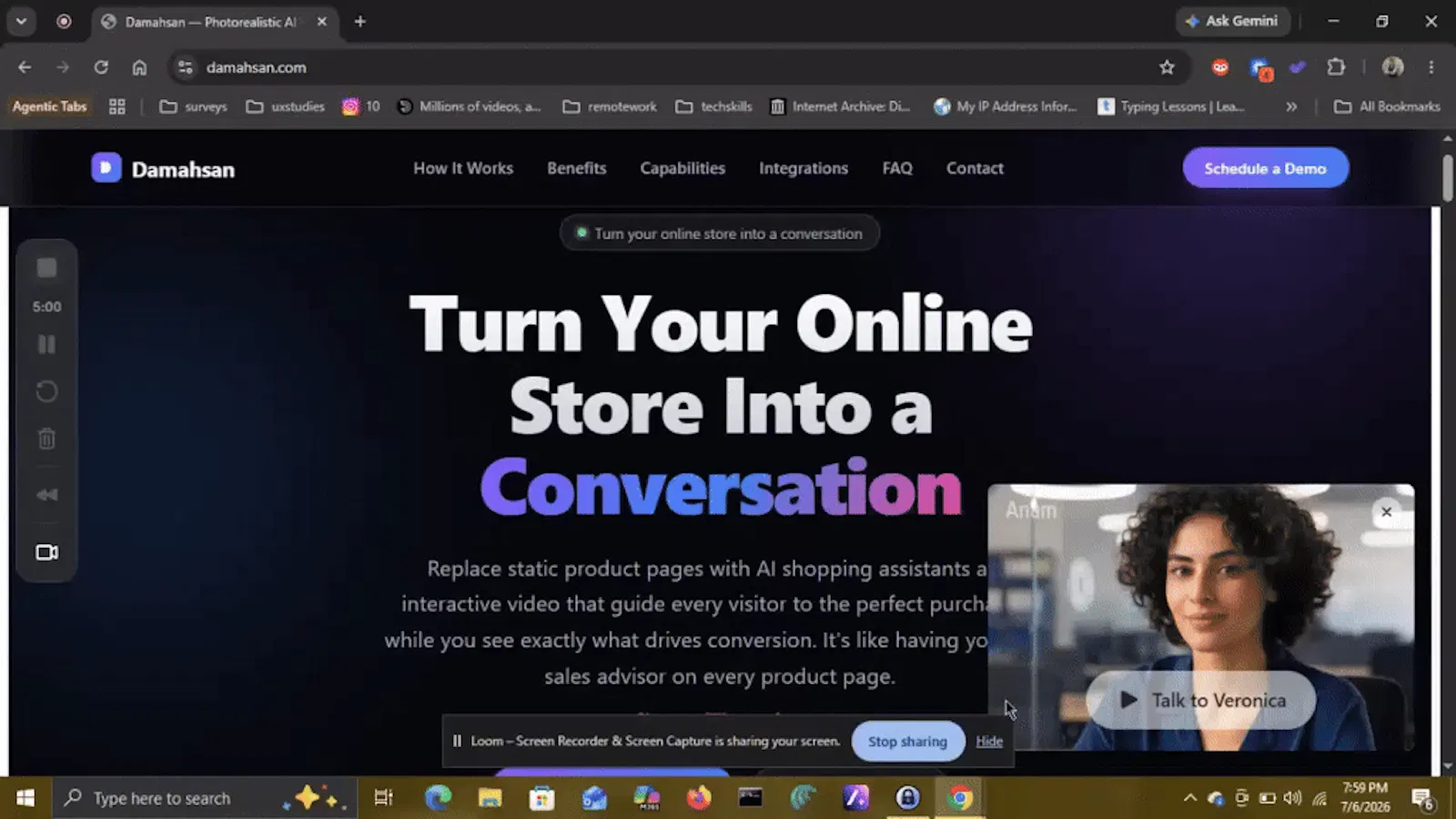The width and height of the screenshot is (1456, 819).
Task: Click the Type here to search box
Action: pos(205,798)
